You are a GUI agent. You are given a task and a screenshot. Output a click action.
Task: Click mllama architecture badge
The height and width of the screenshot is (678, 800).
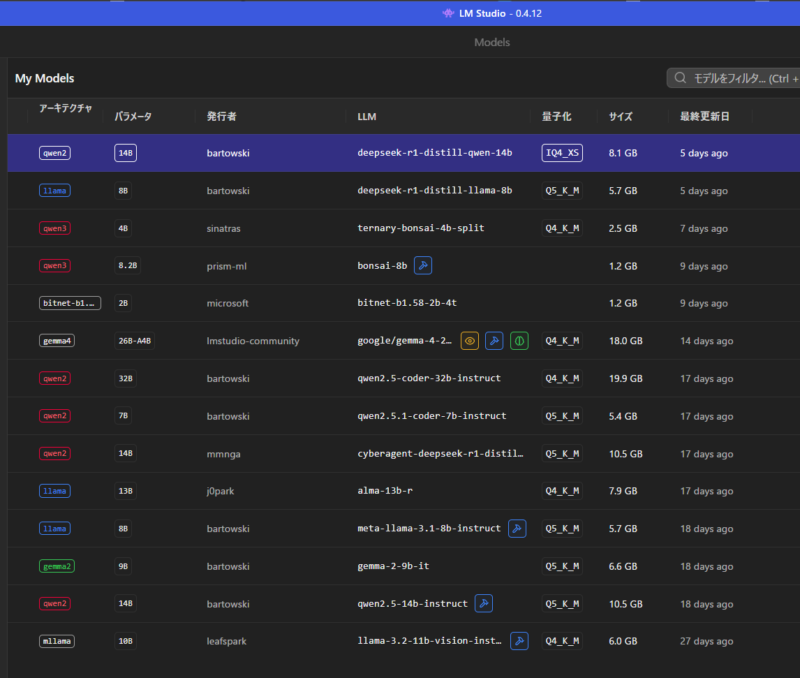(57, 641)
